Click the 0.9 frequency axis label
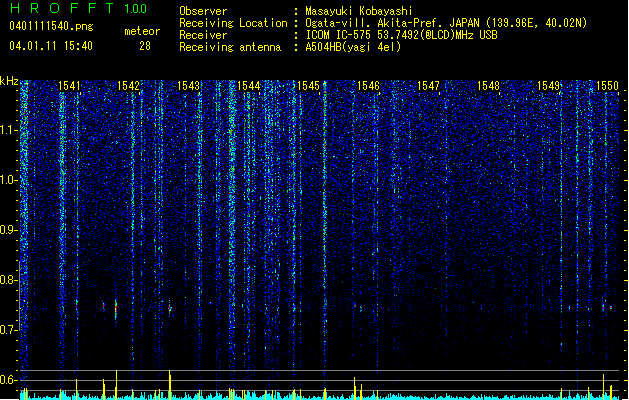This screenshot has width=629, height=400. click(8, 230)
